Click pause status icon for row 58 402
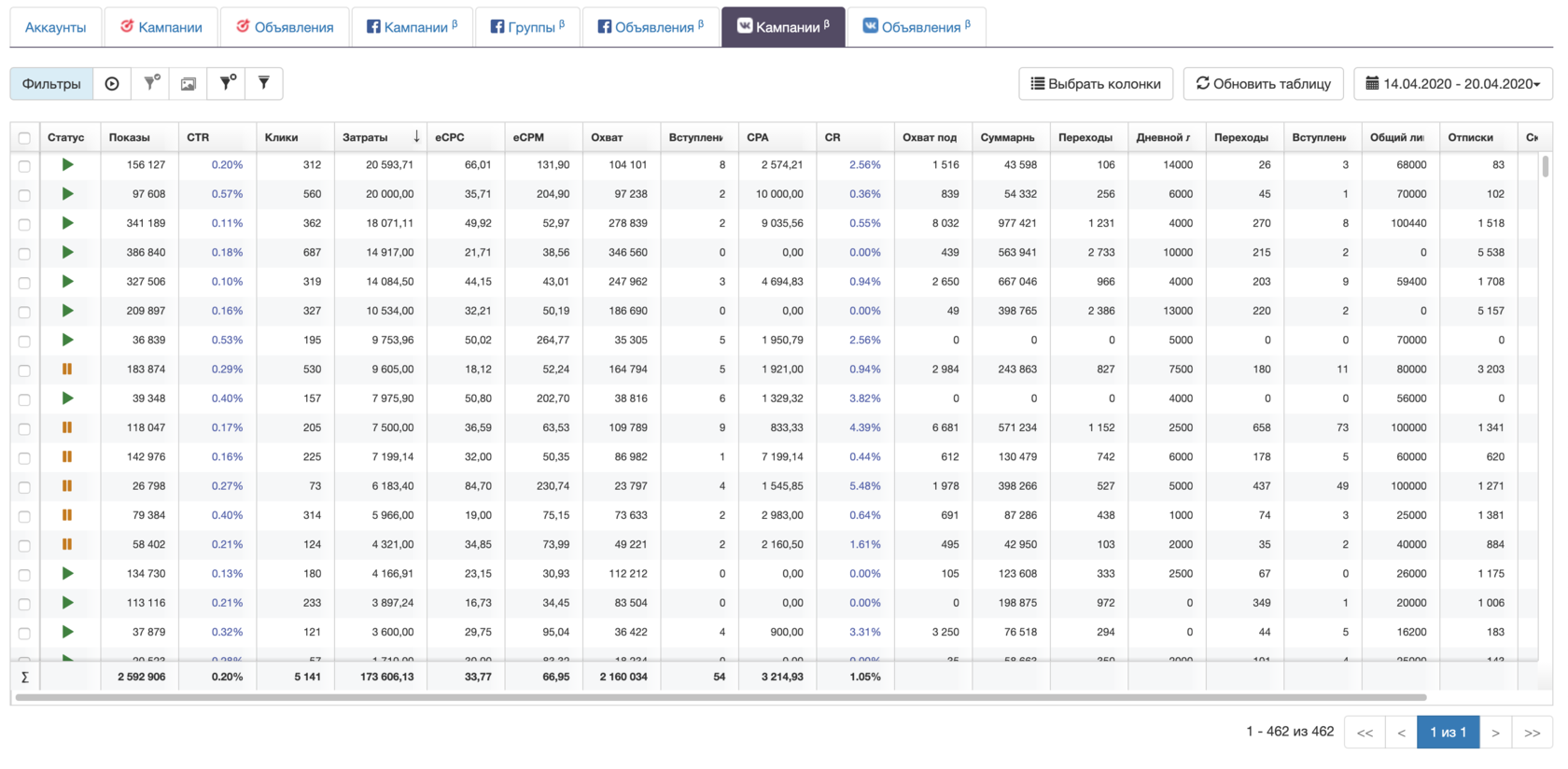1568x769 pixels. pos(67,544)
